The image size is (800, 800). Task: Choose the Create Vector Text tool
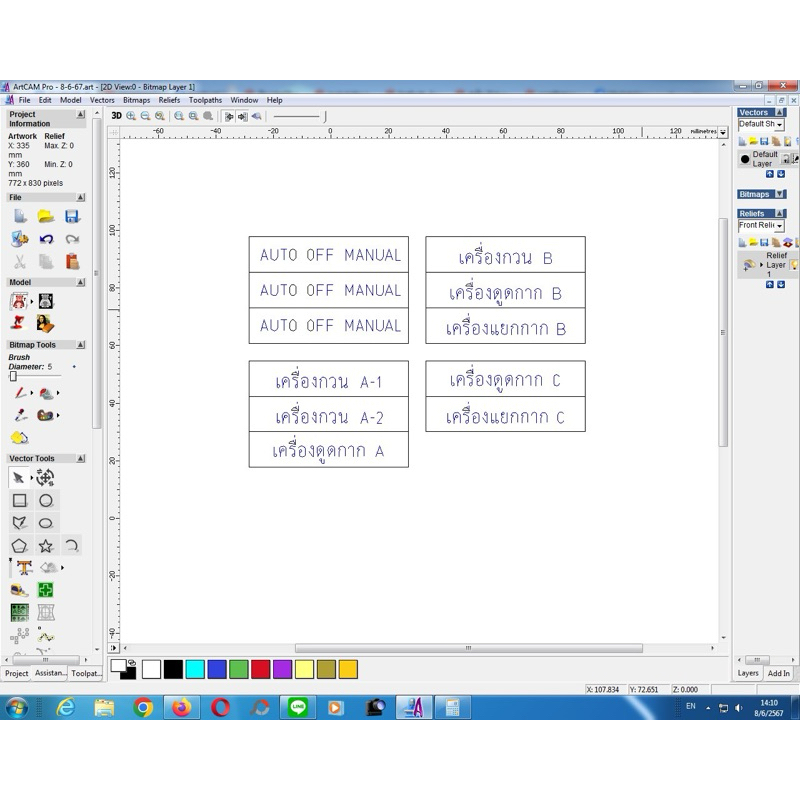(x=22, y=568)
